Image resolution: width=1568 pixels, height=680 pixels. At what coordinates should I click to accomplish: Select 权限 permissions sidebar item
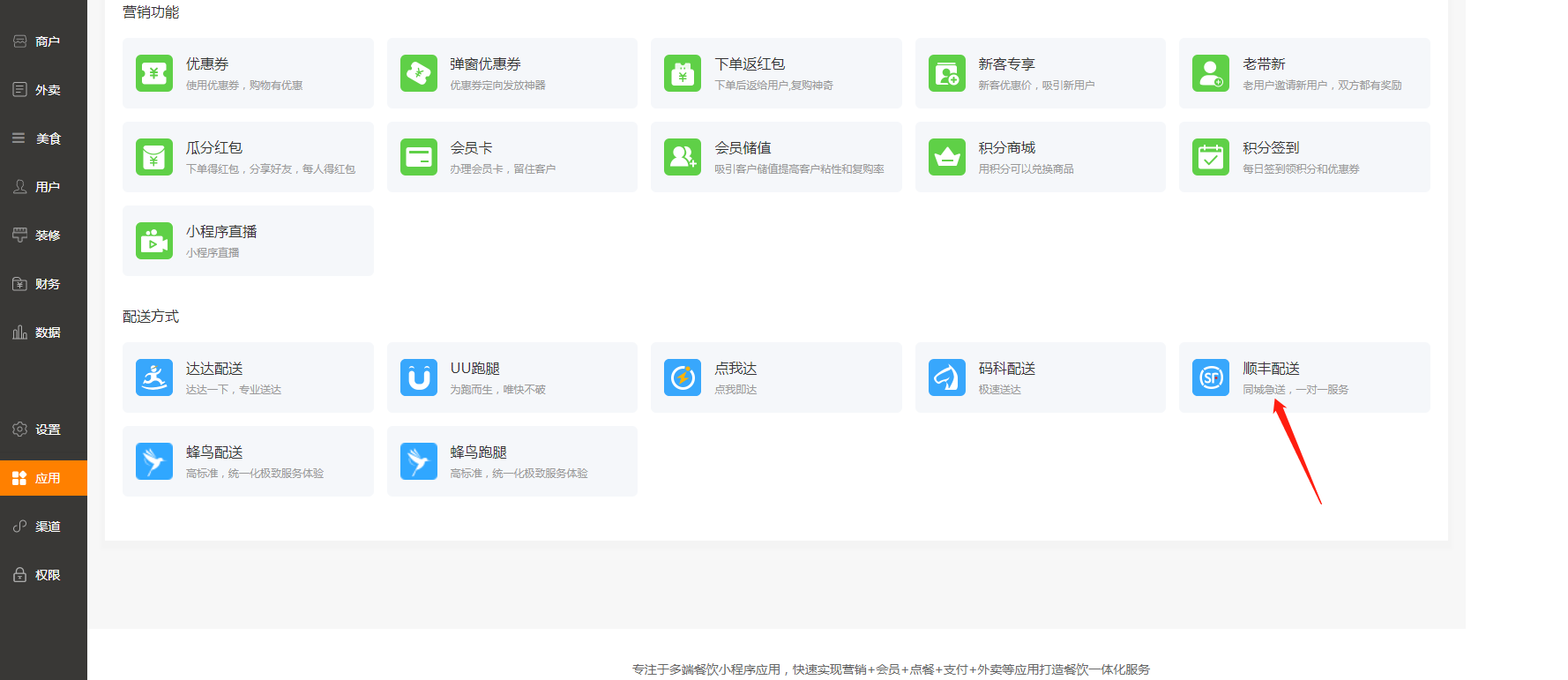click(x=43, y=575)
